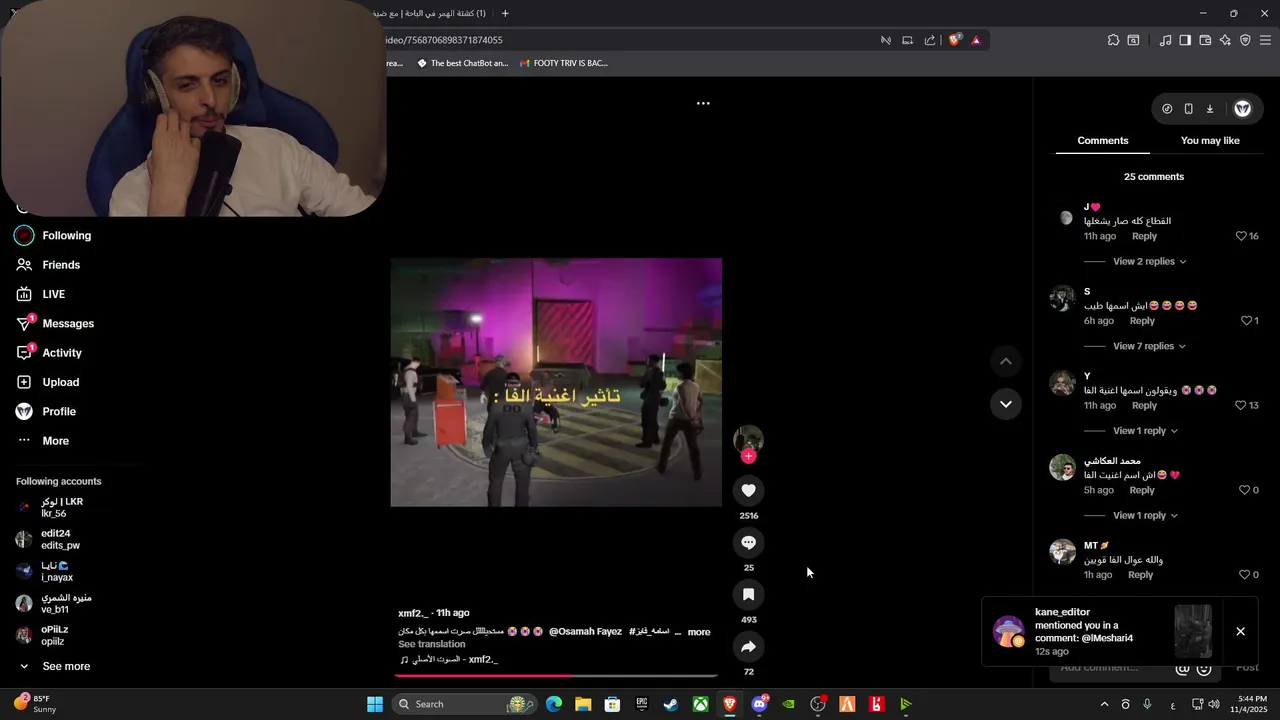Expand View 2 replies under J's comment

pos(1149,261)
